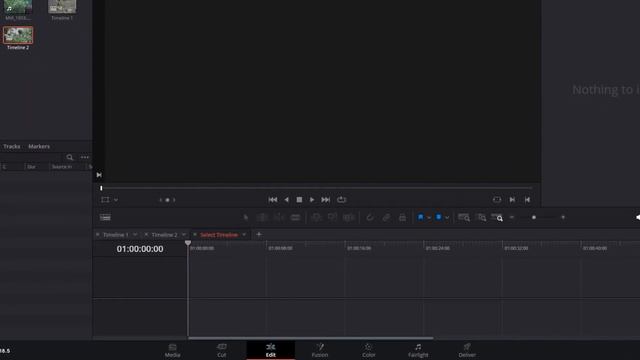Select the Dynamic Trim Mode tool
The image size is (640, 360).
279,218
